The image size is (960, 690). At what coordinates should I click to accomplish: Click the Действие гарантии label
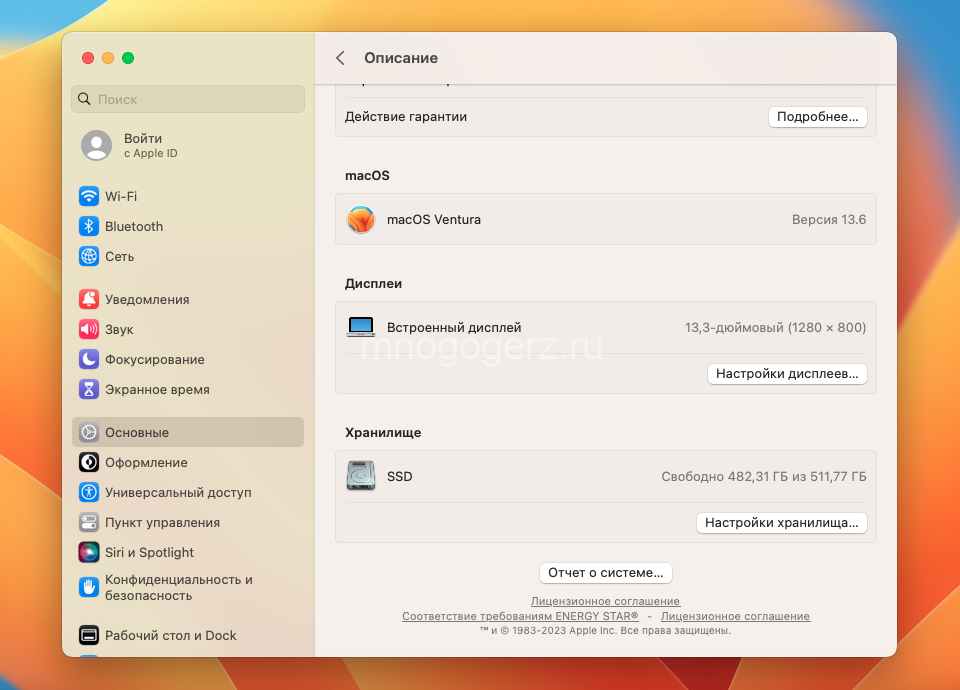point(406,117)
